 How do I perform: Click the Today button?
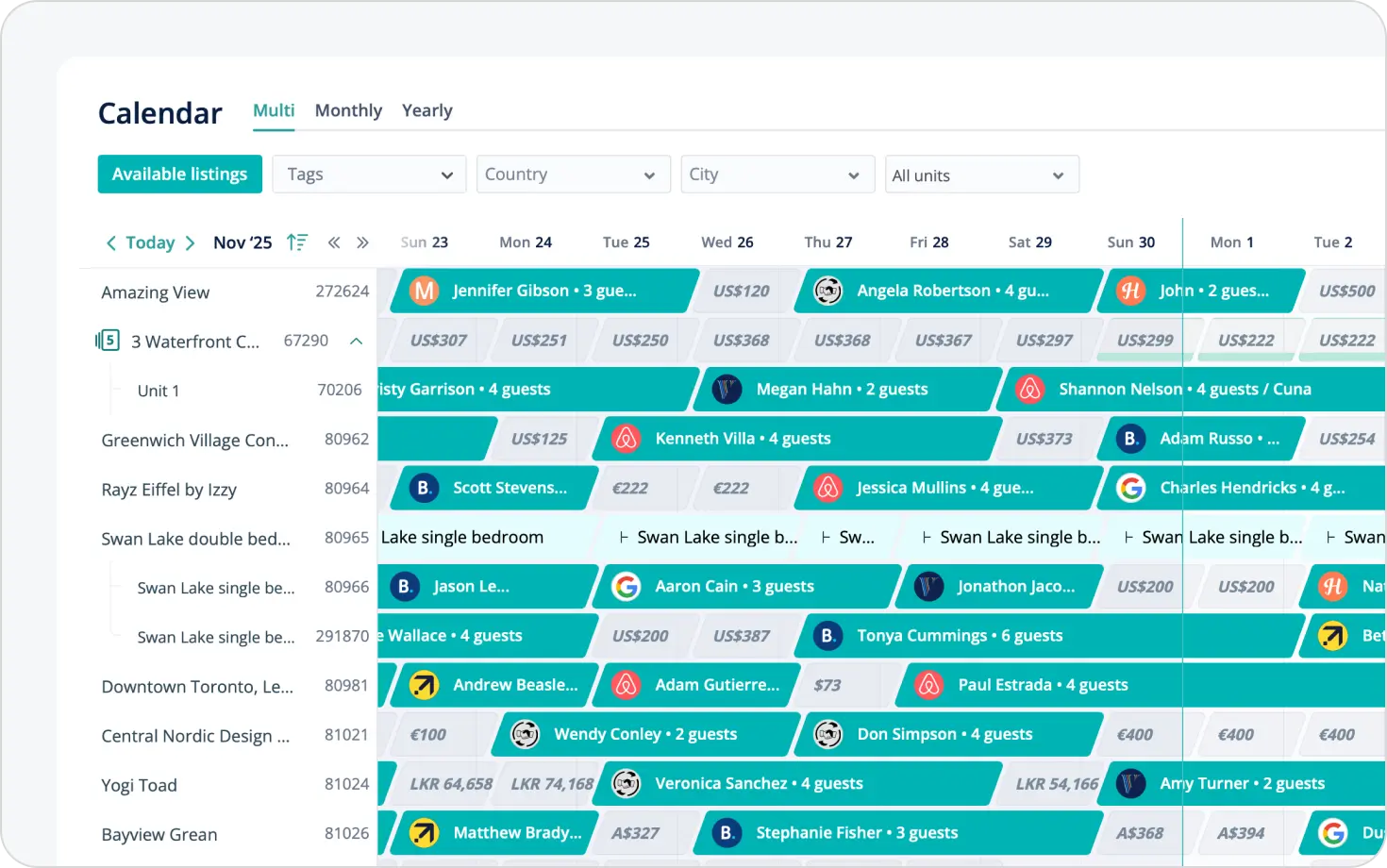tap(150, 242)
